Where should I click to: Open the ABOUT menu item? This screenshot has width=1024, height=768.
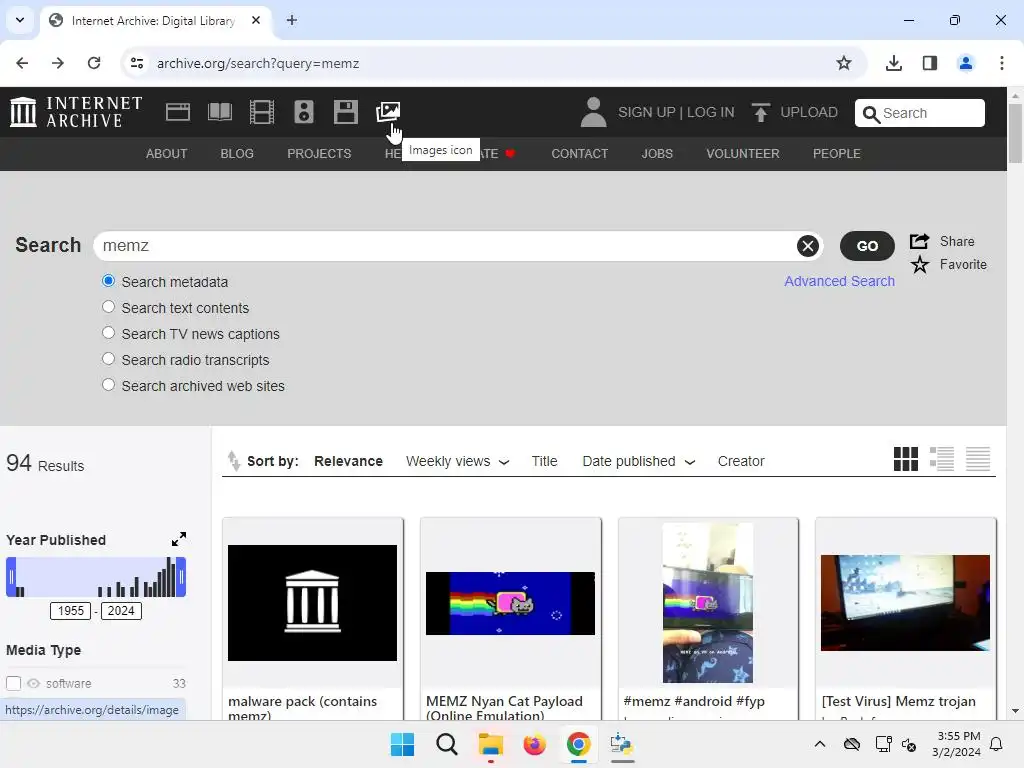click(x=167, y=153)
